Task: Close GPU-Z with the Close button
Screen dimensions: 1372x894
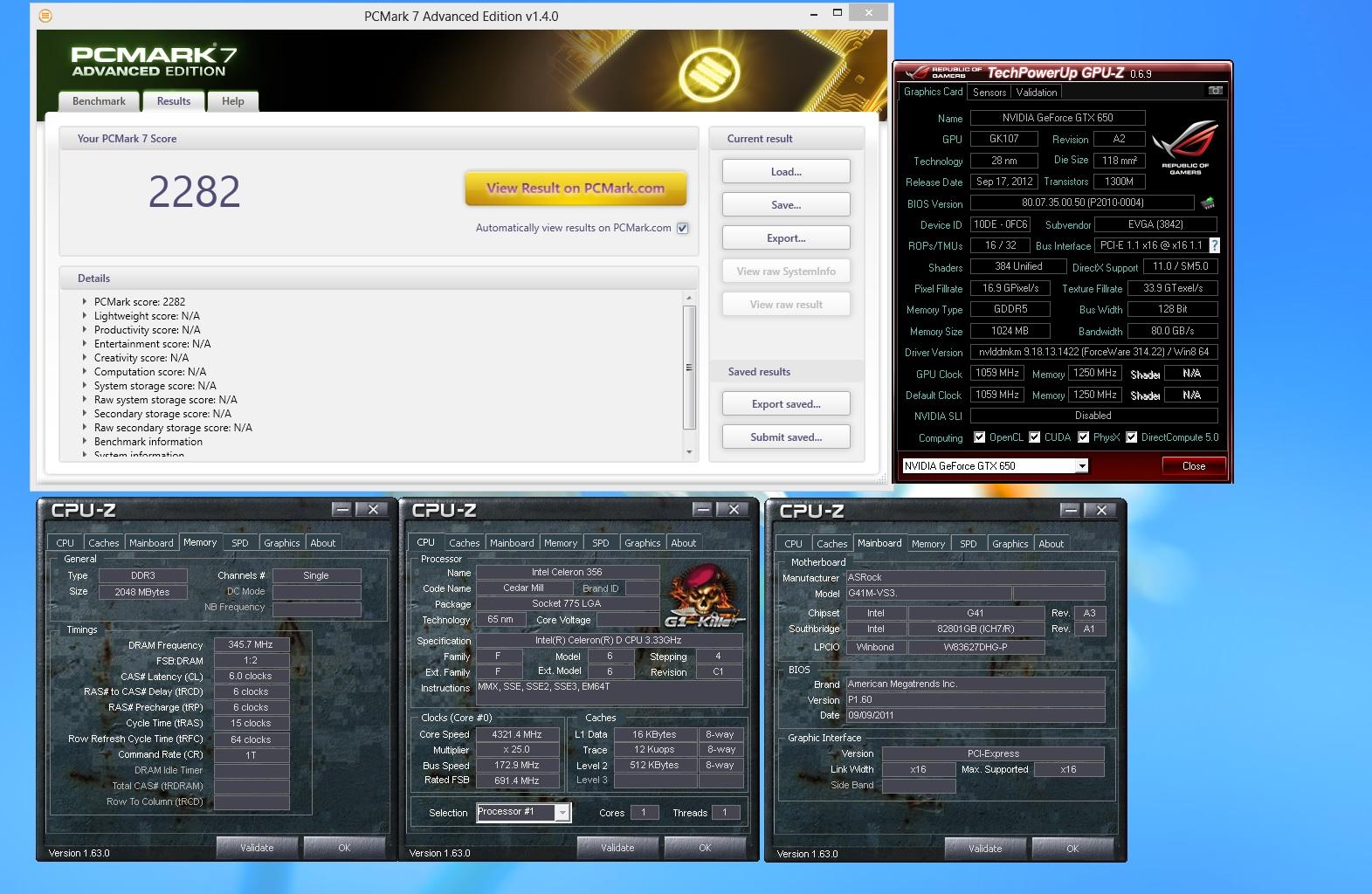Action: [x=1194, y=466]
